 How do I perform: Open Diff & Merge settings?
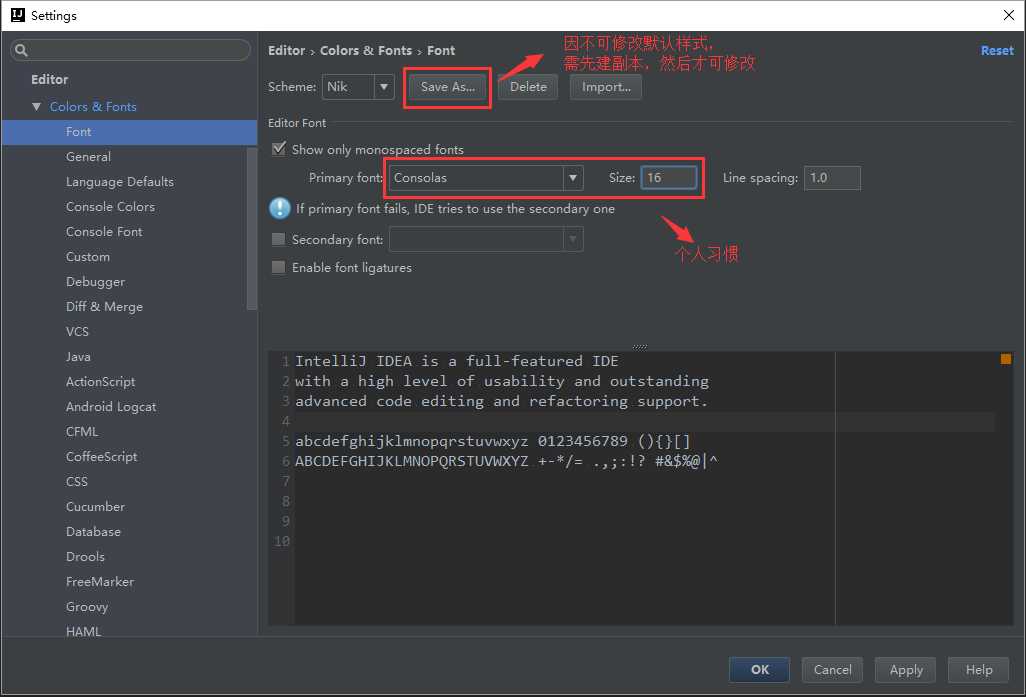[104, 306]
